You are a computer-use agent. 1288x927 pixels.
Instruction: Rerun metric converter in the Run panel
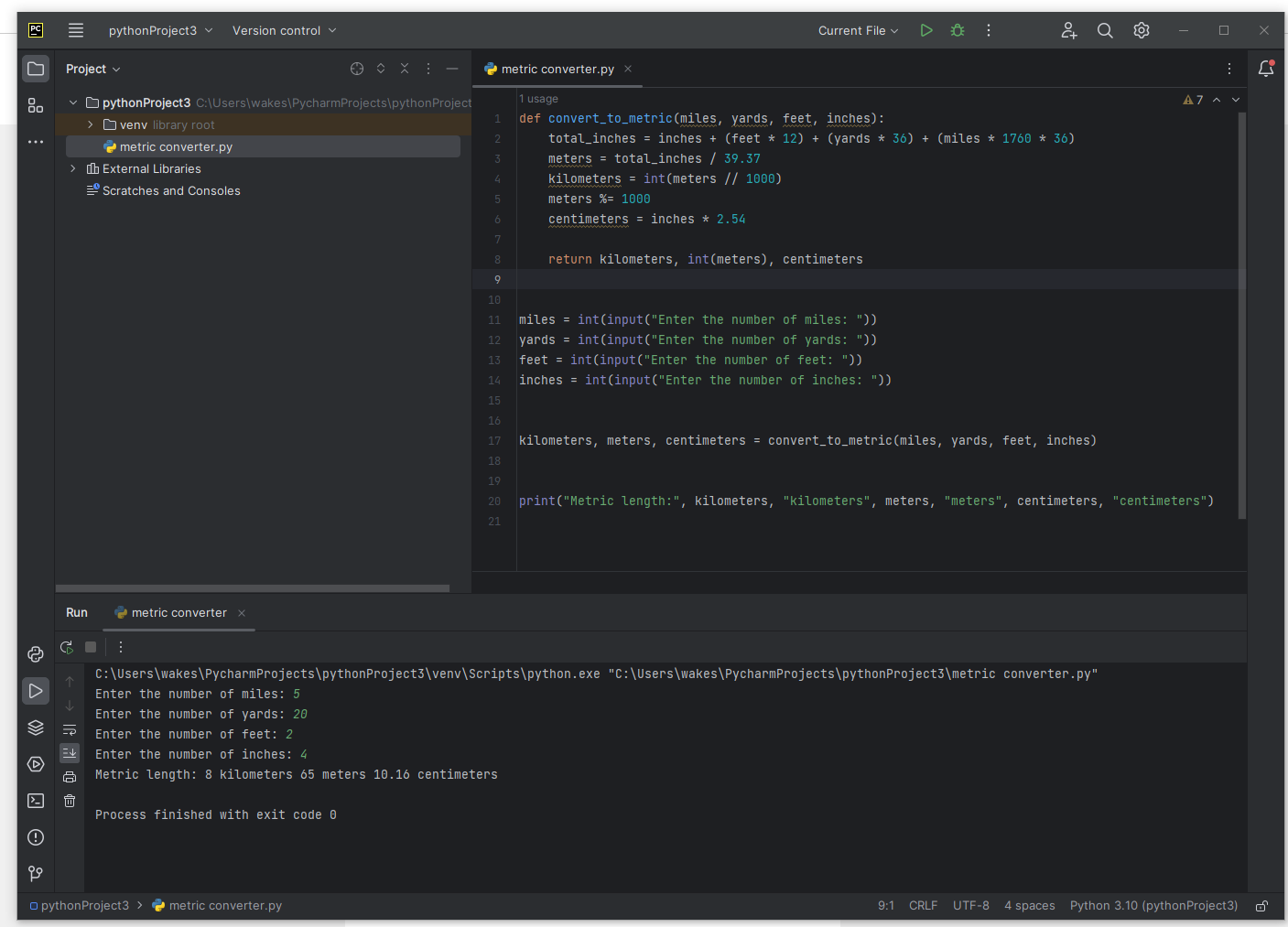[67, 647]
